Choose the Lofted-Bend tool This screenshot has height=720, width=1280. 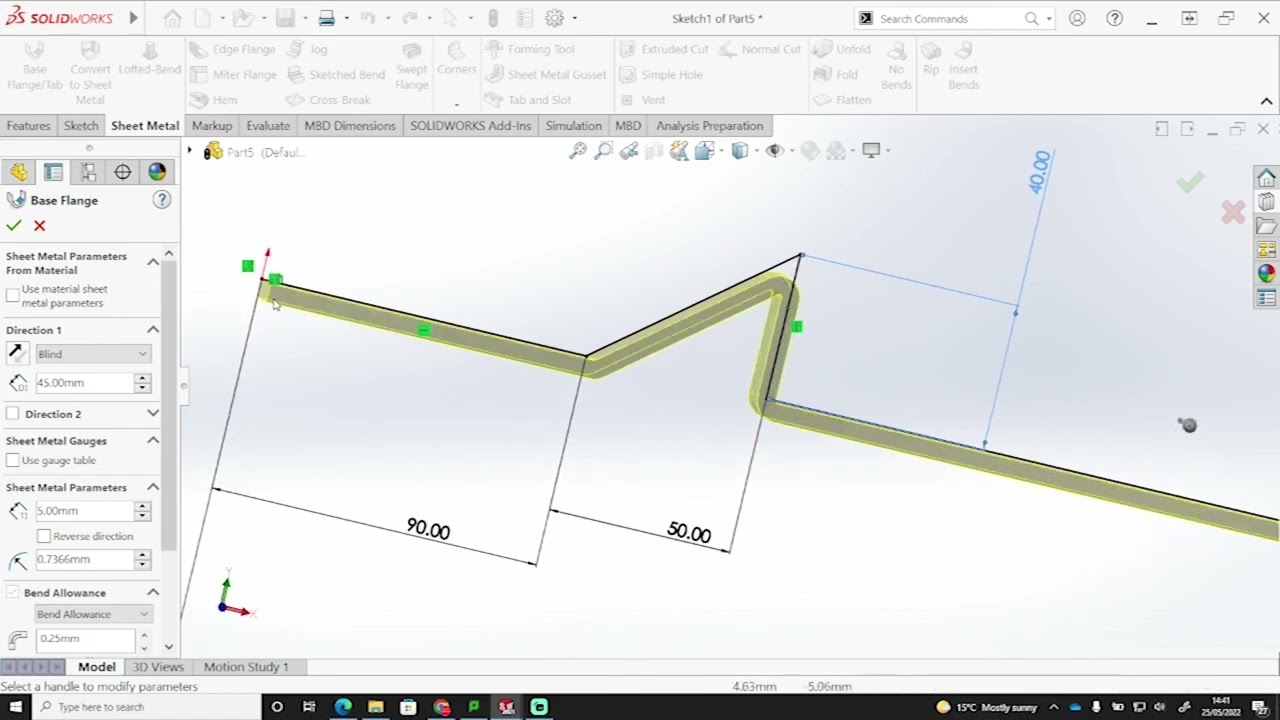(x=149, y=60)
